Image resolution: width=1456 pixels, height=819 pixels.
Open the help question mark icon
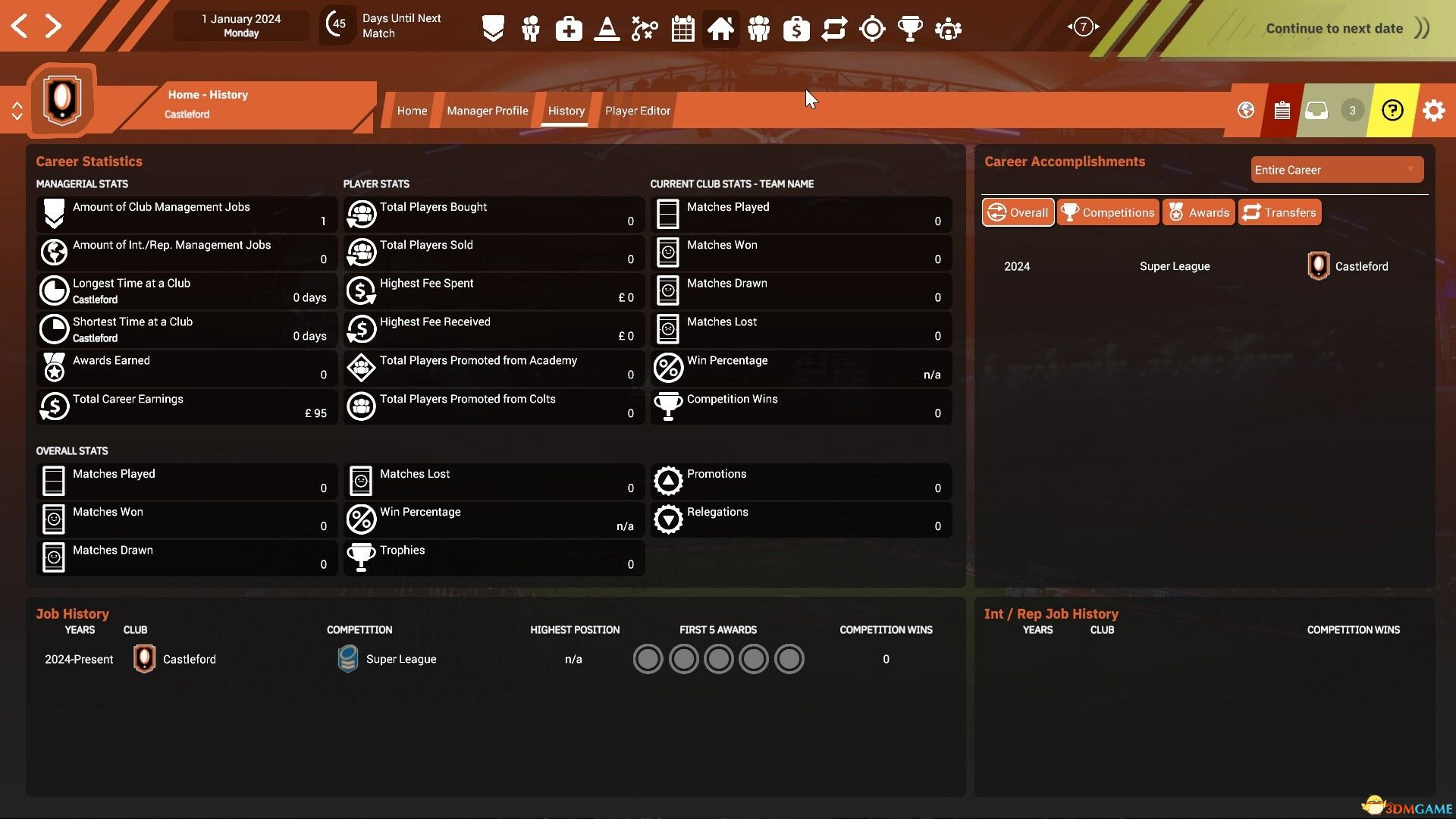1392,110
